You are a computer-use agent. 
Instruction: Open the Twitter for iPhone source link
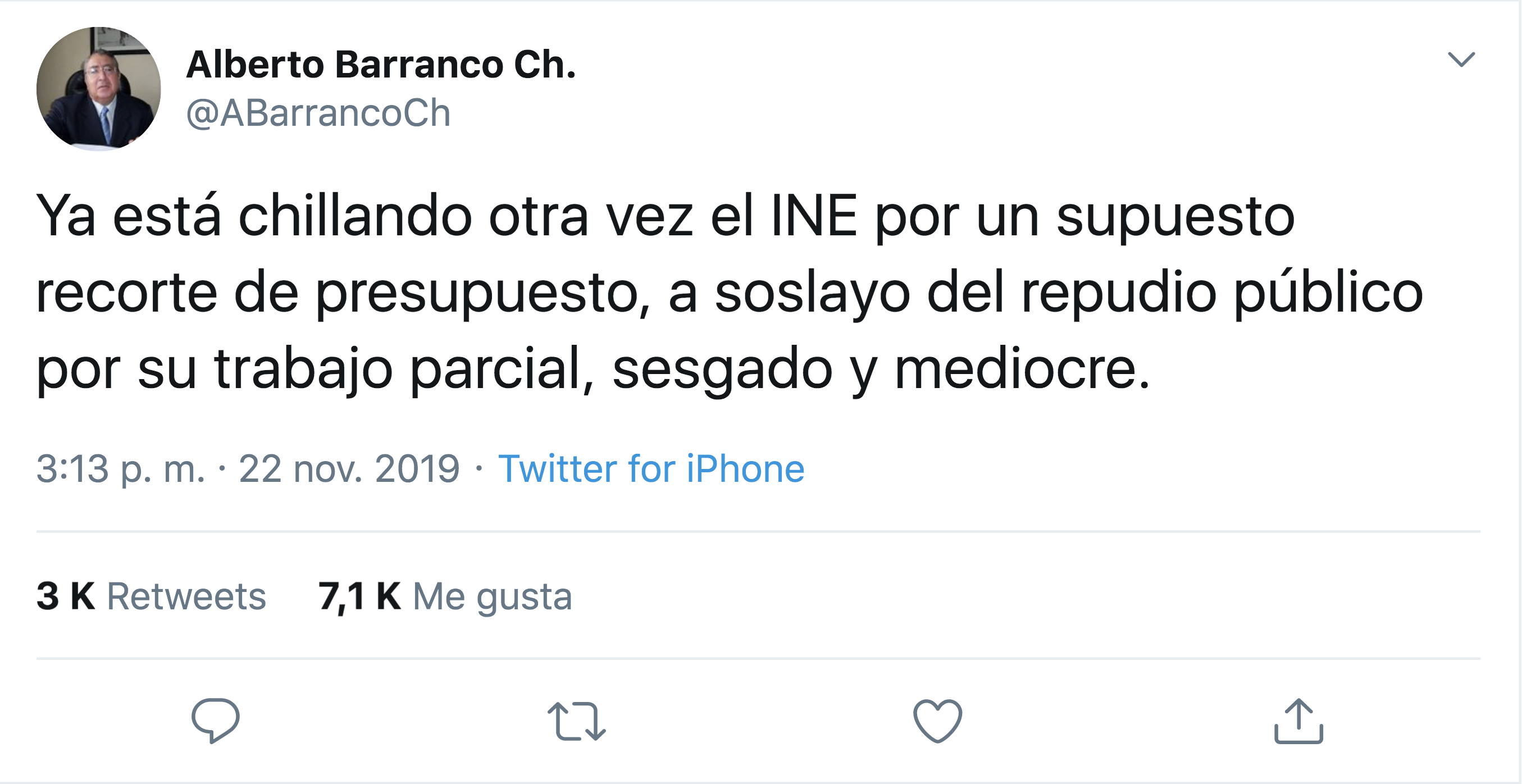pyautogui.click(x=651, y=469)
